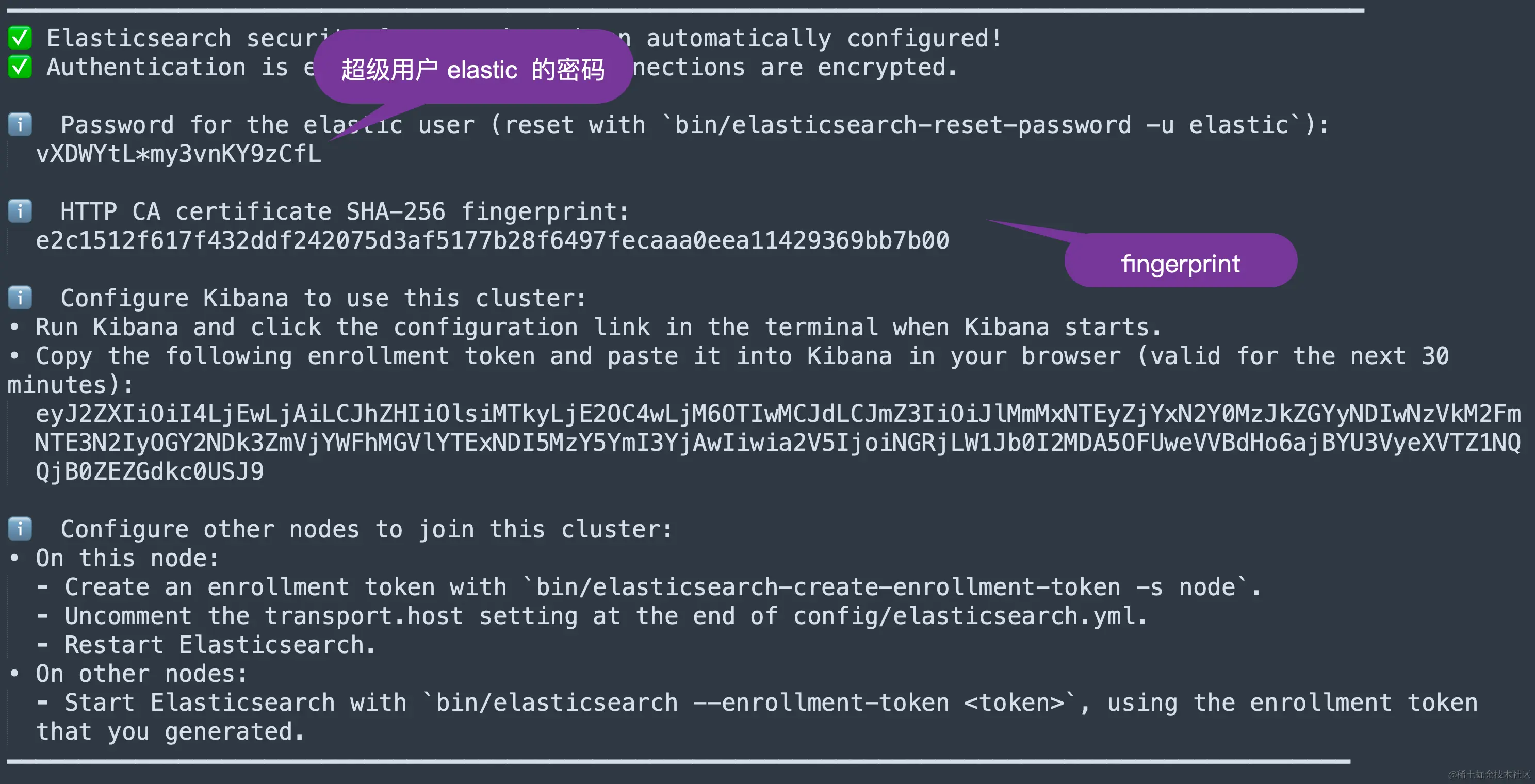Click the 'Run Kibana and click' instruction line
This screenshot has width=1535, height=784.
584,327
